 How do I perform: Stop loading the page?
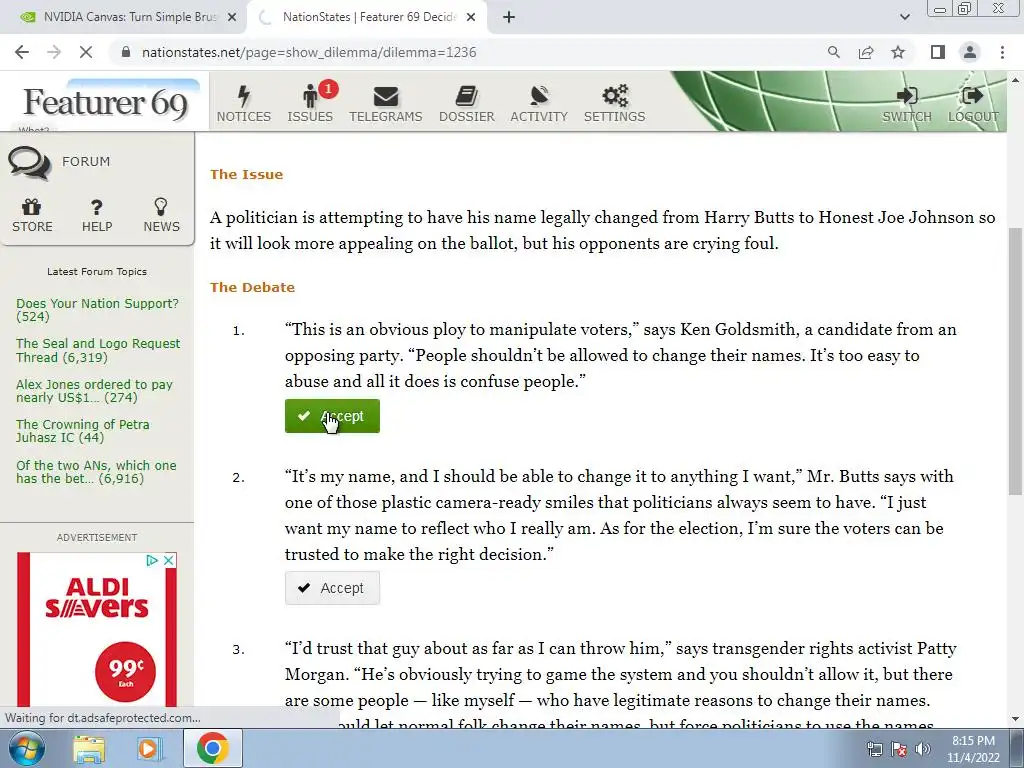pos(86,52)
